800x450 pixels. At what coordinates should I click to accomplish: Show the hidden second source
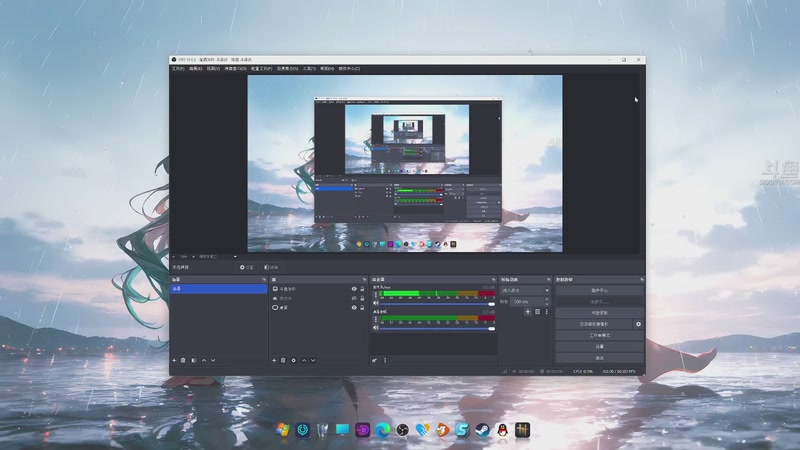(354, 298)
